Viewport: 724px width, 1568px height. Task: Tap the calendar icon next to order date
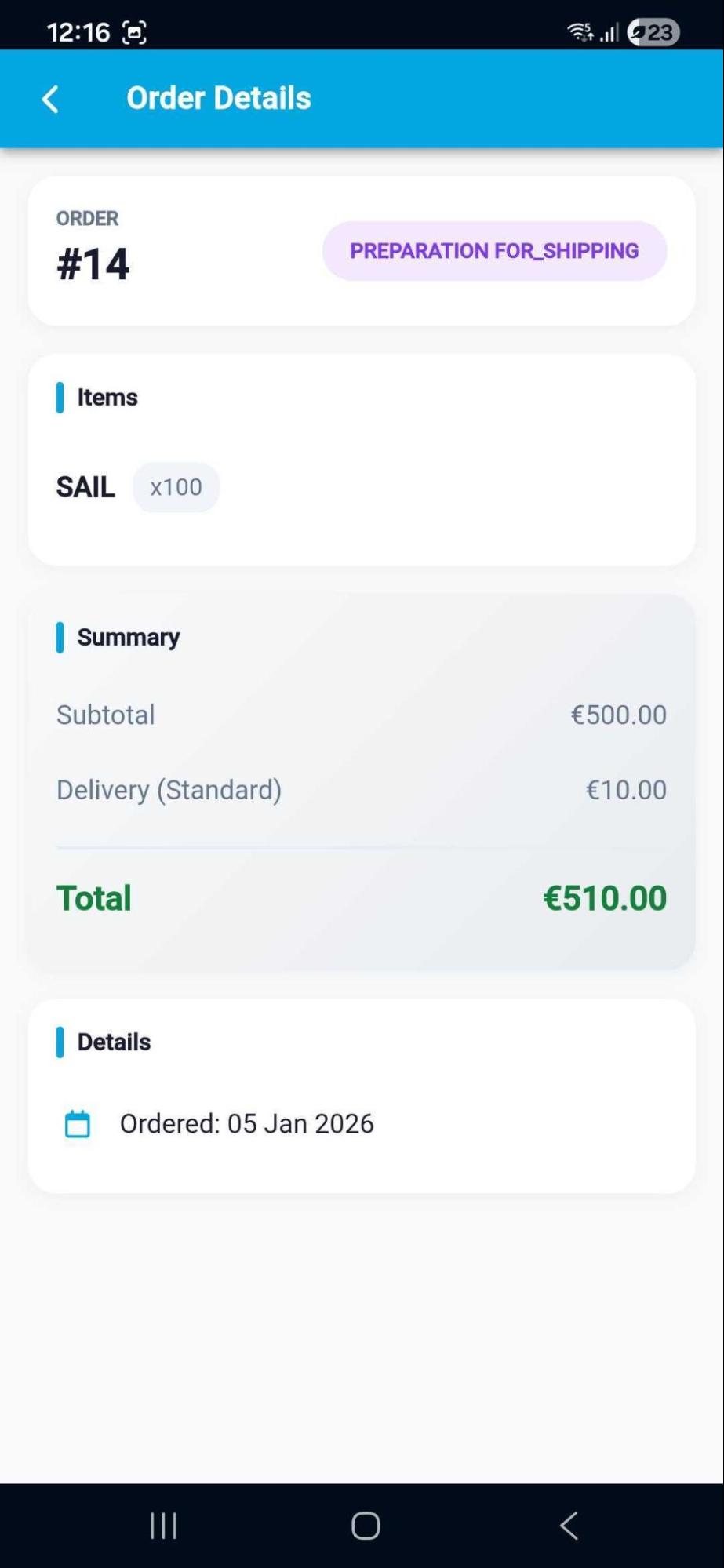point(76,1123)
